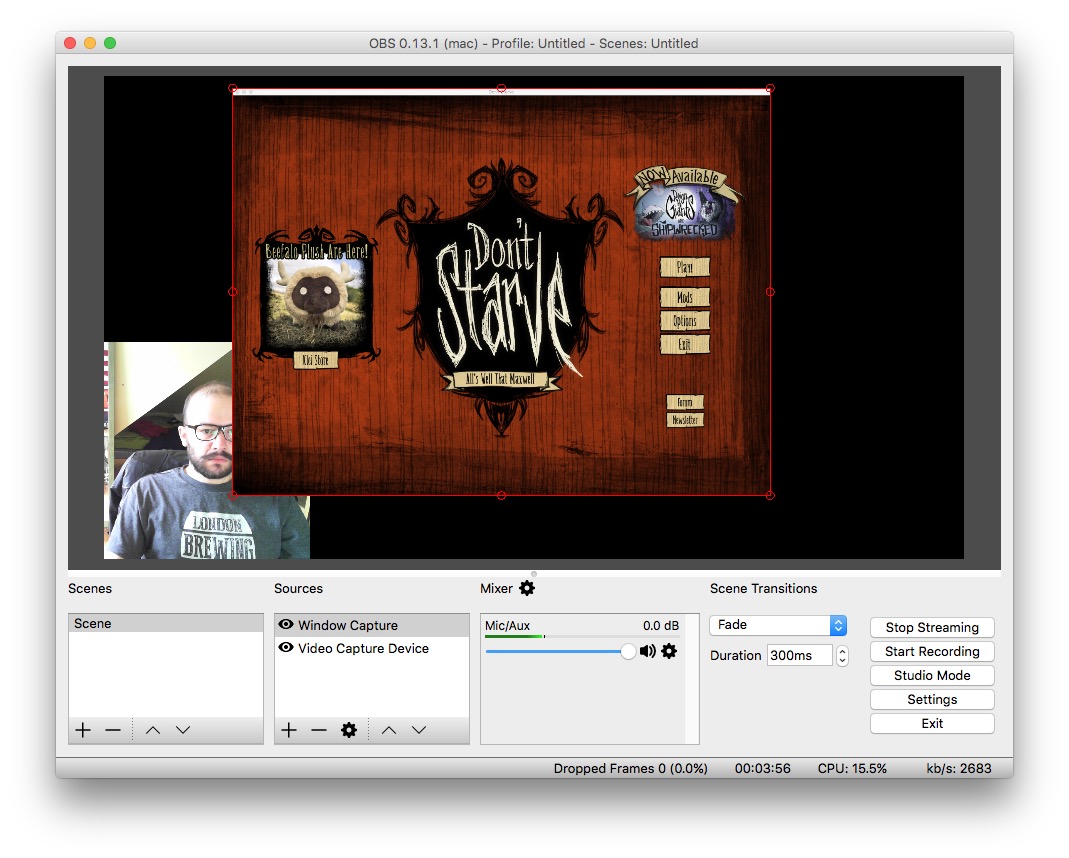
Task: Click the CPU: 15.5% status text
Action: (852, 768)
